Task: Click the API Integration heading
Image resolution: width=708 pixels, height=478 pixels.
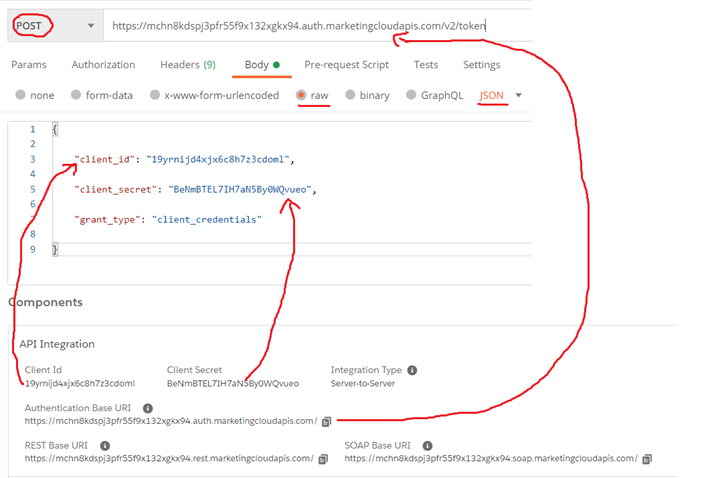Action: coord(57,344)
